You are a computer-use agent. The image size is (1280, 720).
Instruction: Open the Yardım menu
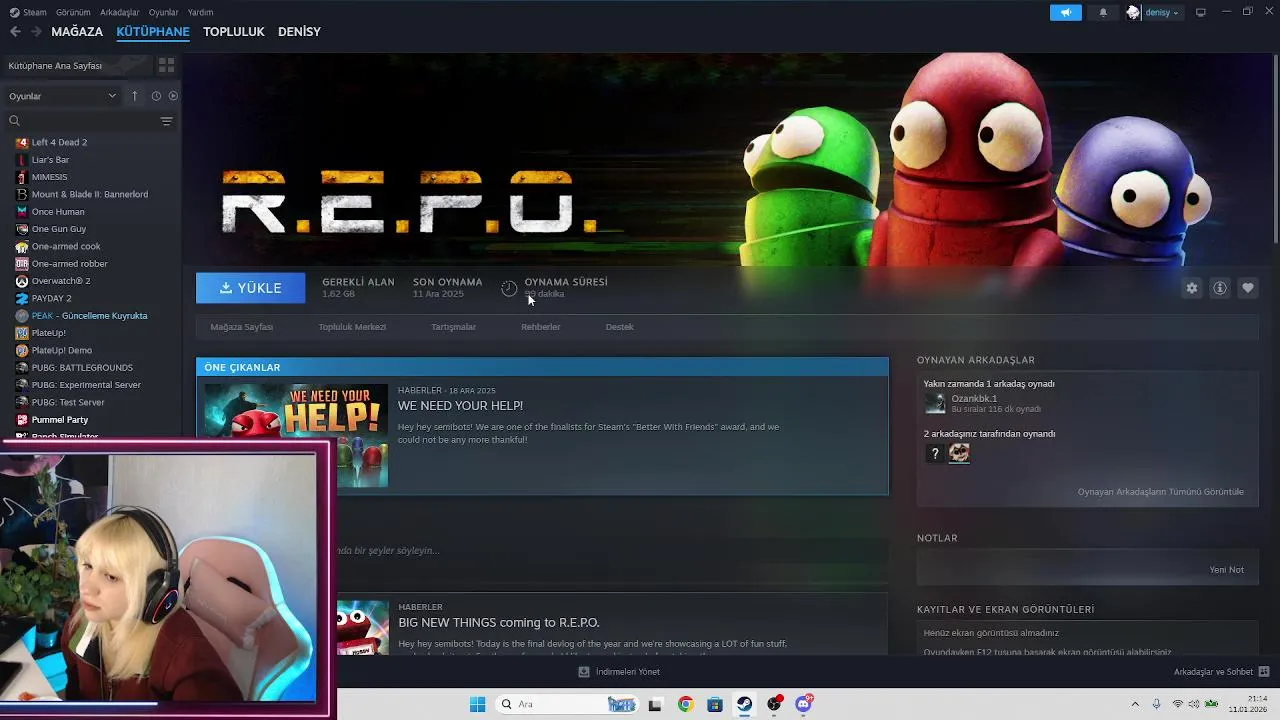(x=200, y=12)
